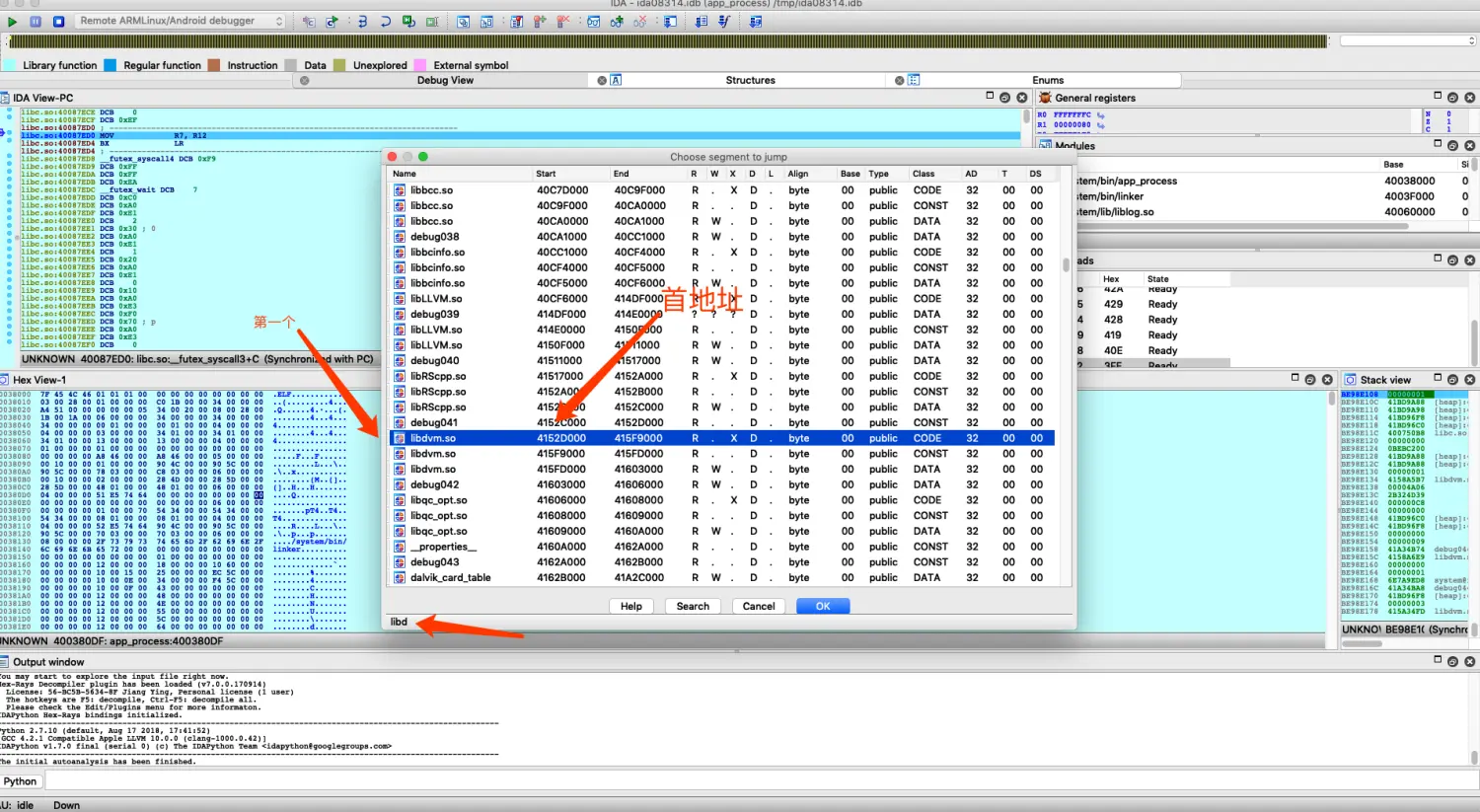1480x812 pixels.
Task: Select the IDA View-PC panel title
Action: [x=42, y=98]
